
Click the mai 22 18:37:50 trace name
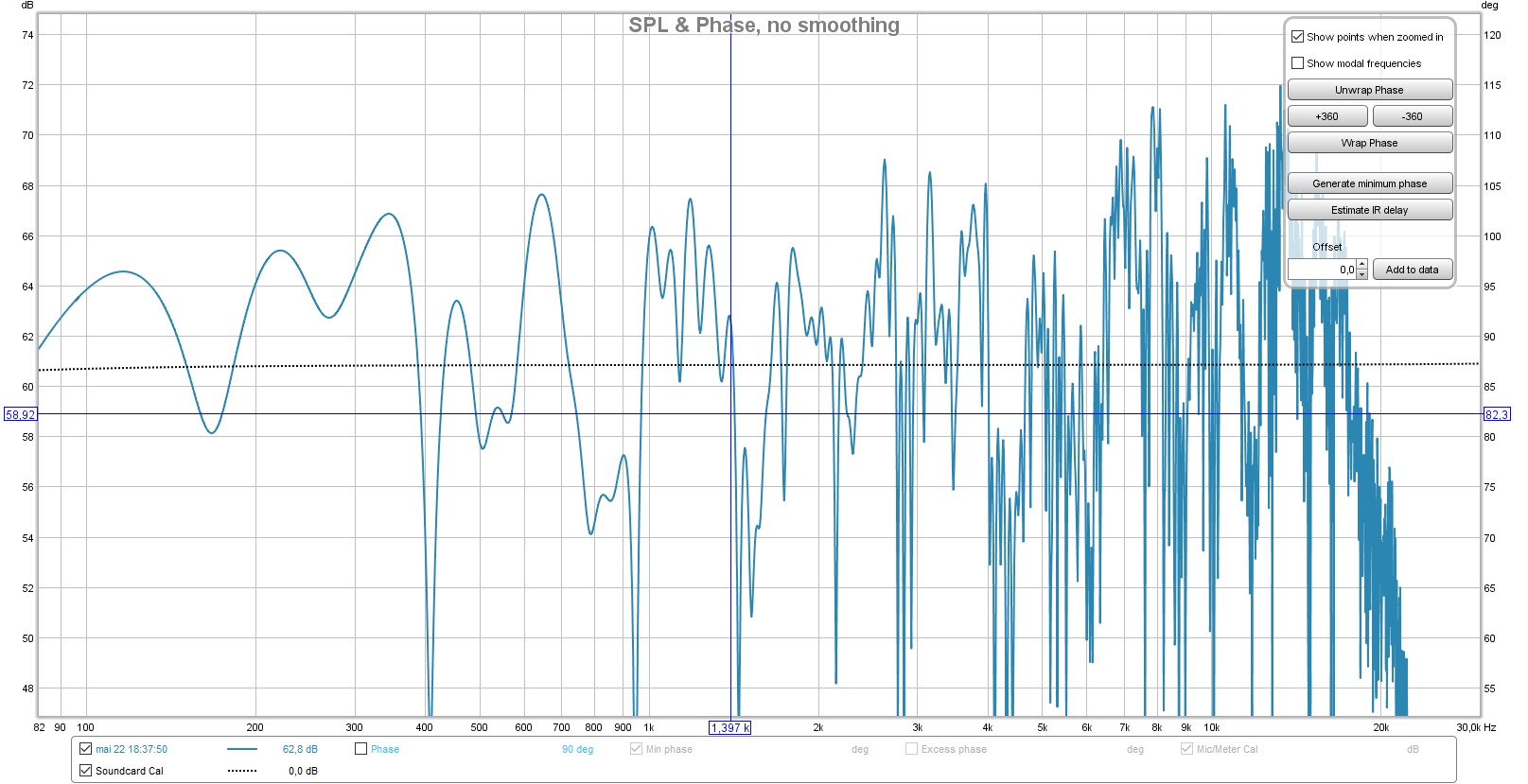coord(132,749)
